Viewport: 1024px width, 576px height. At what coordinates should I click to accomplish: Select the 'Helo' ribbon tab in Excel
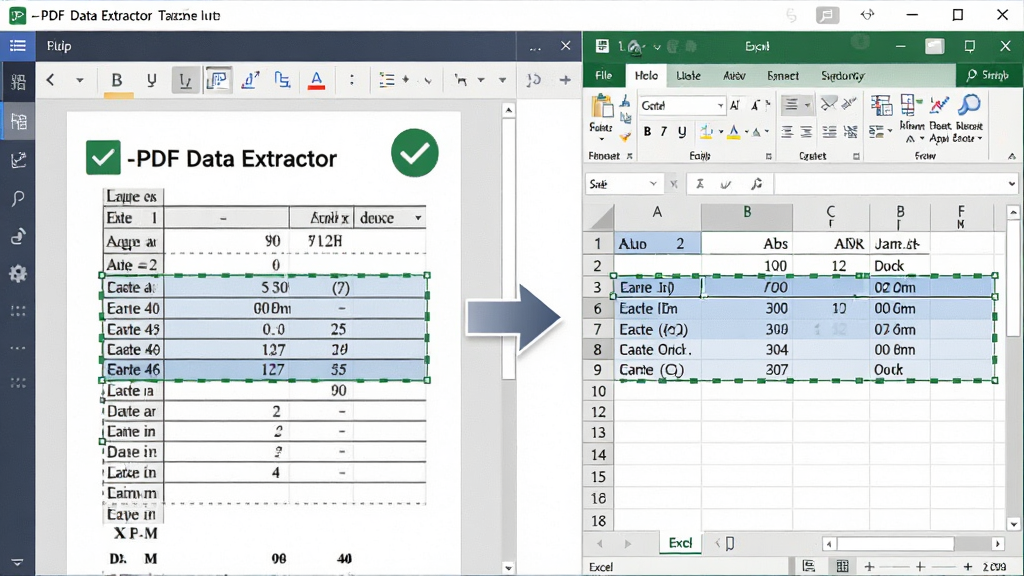pyautogui.click(x=646, y=76)
